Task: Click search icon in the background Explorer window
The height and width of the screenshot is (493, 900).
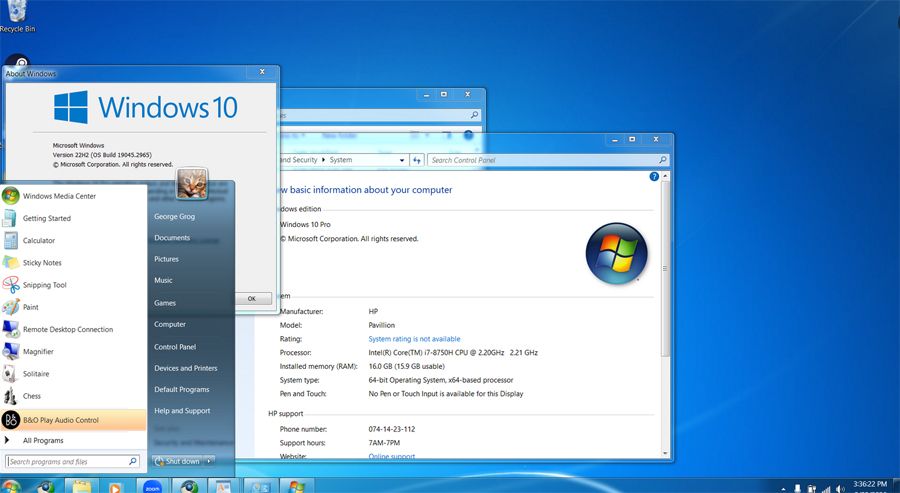Action: (x=474, y=115)
